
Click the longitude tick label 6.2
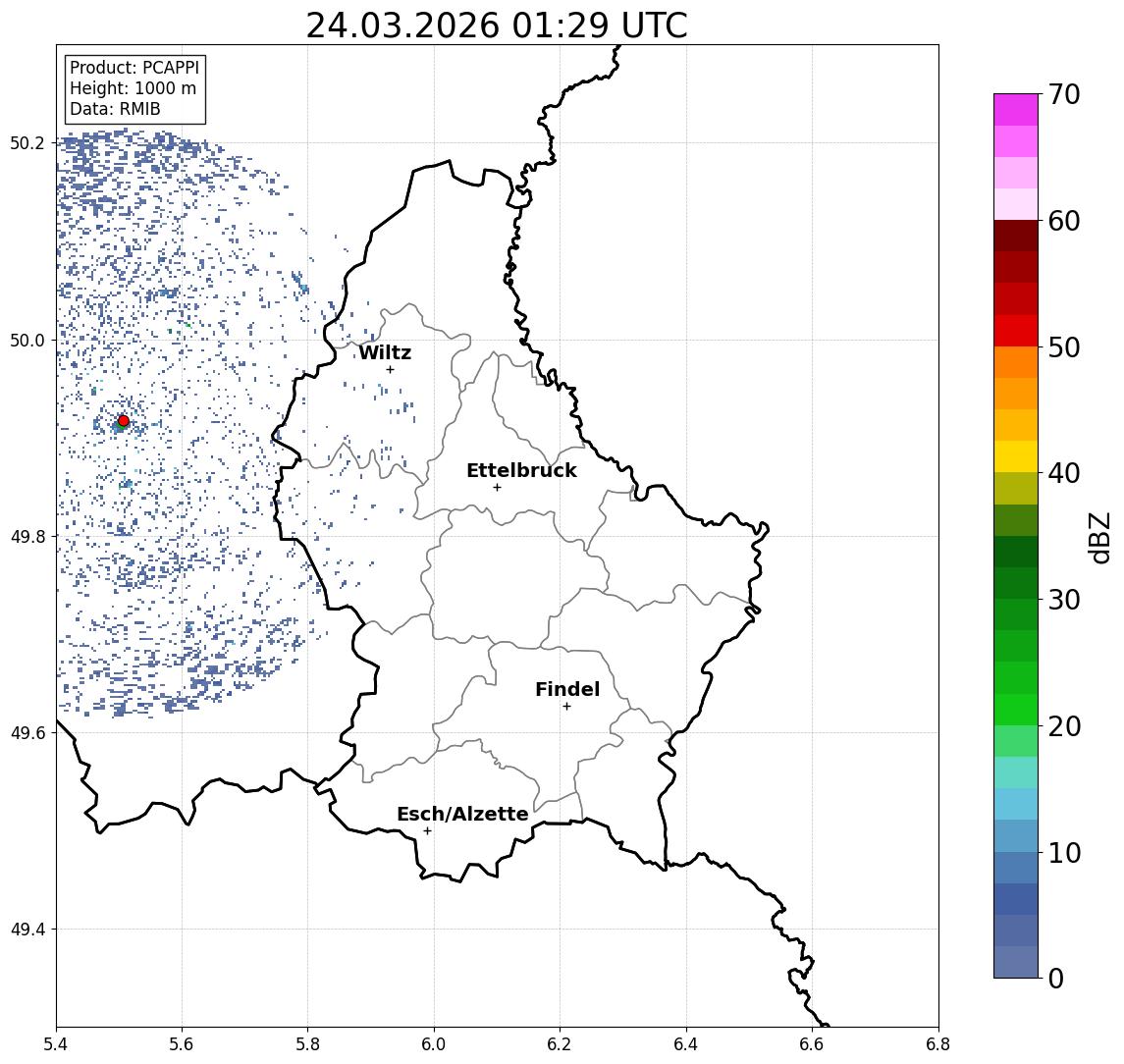tap(561, 1044)
